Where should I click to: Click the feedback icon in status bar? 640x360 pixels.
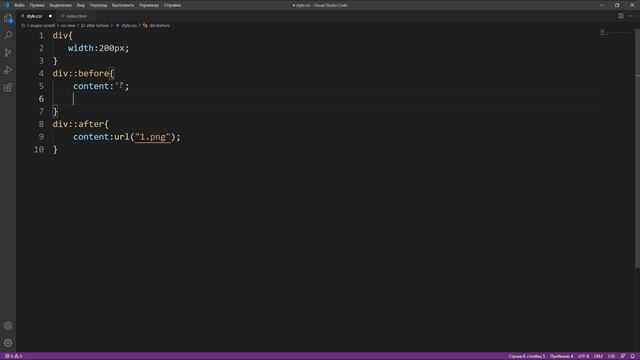623,356
